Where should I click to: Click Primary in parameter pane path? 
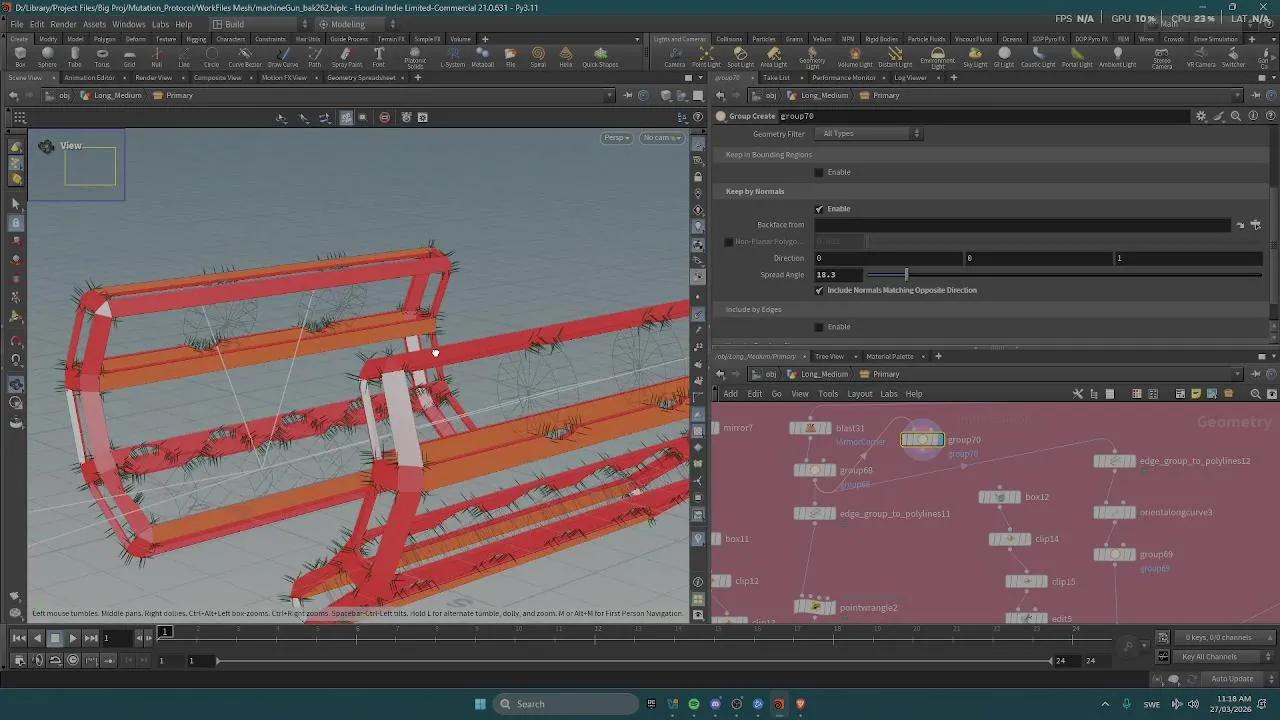tap(886, 96)
